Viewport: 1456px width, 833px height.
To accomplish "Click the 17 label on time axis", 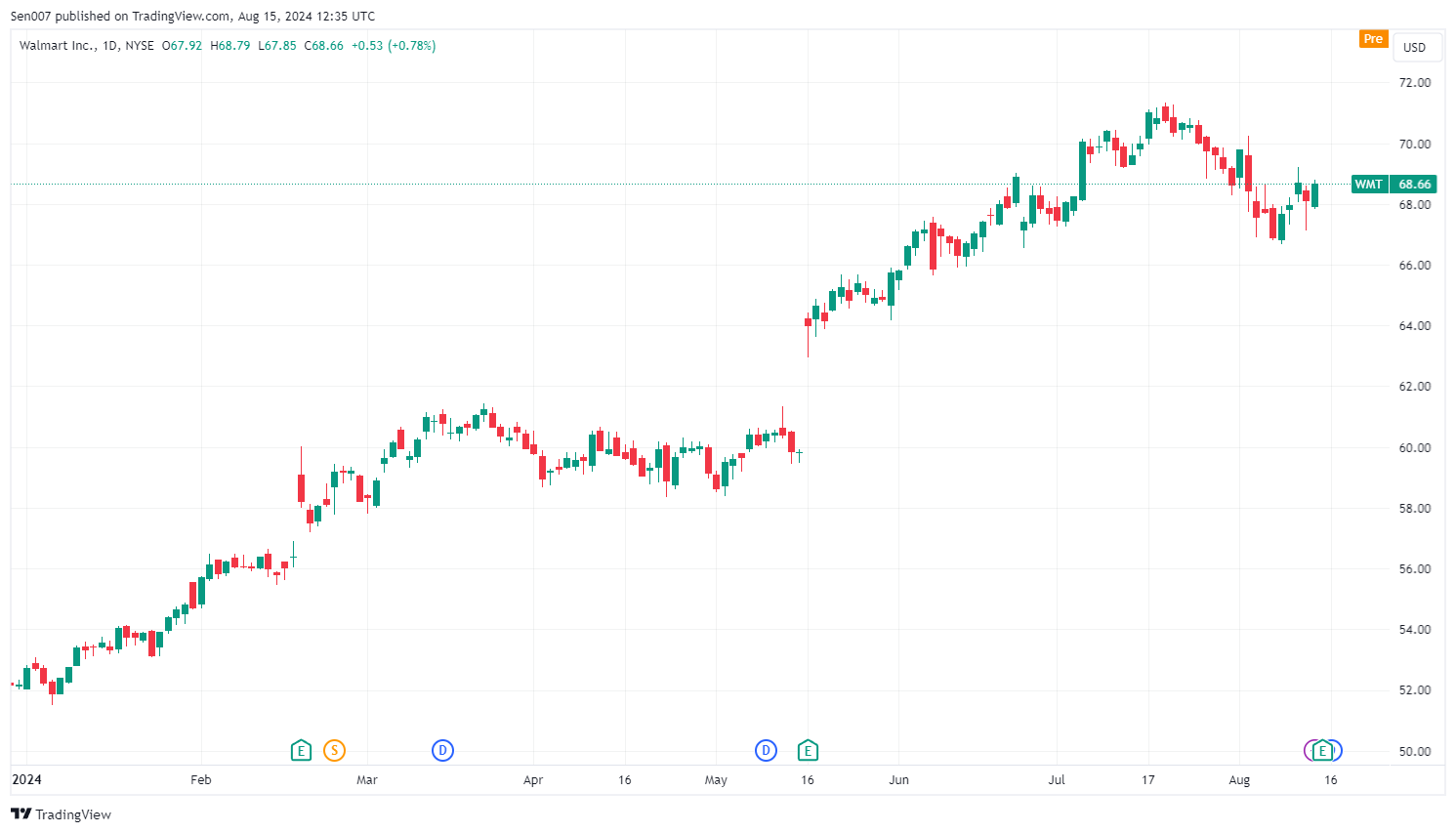I will [x=1148, y=779].
